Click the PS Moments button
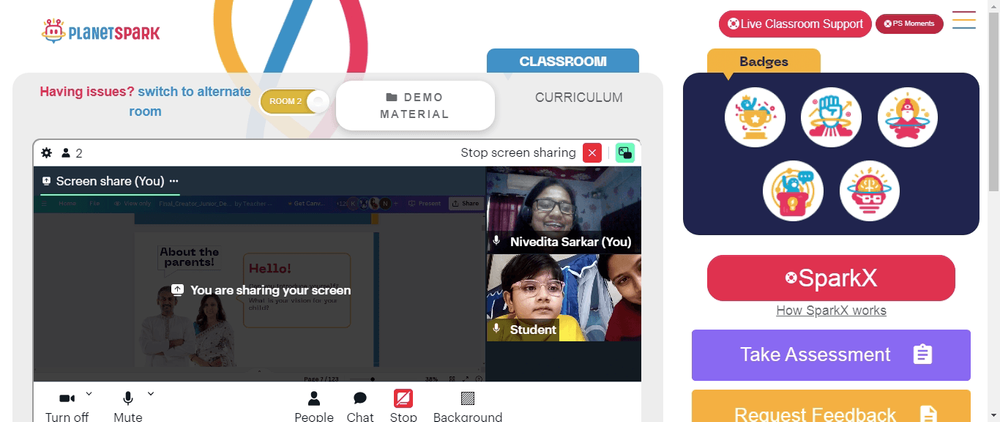Image resolution: width=1000 pixels, height=422 pixels. tap(909, 24)
